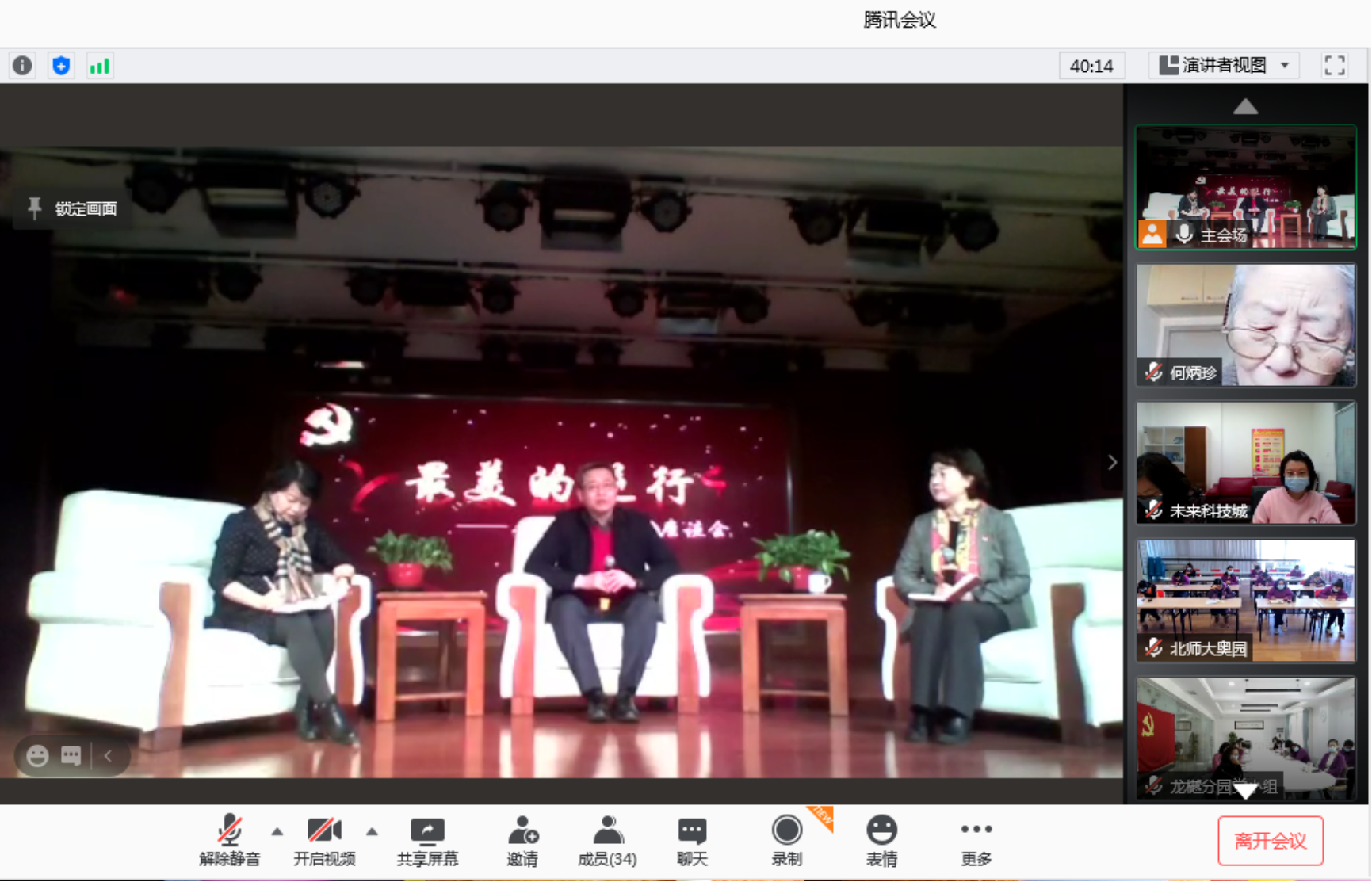This screenshot has height=882, width=1372.
Task: Open the 邀请 invite icon
Action: (522, 841)
